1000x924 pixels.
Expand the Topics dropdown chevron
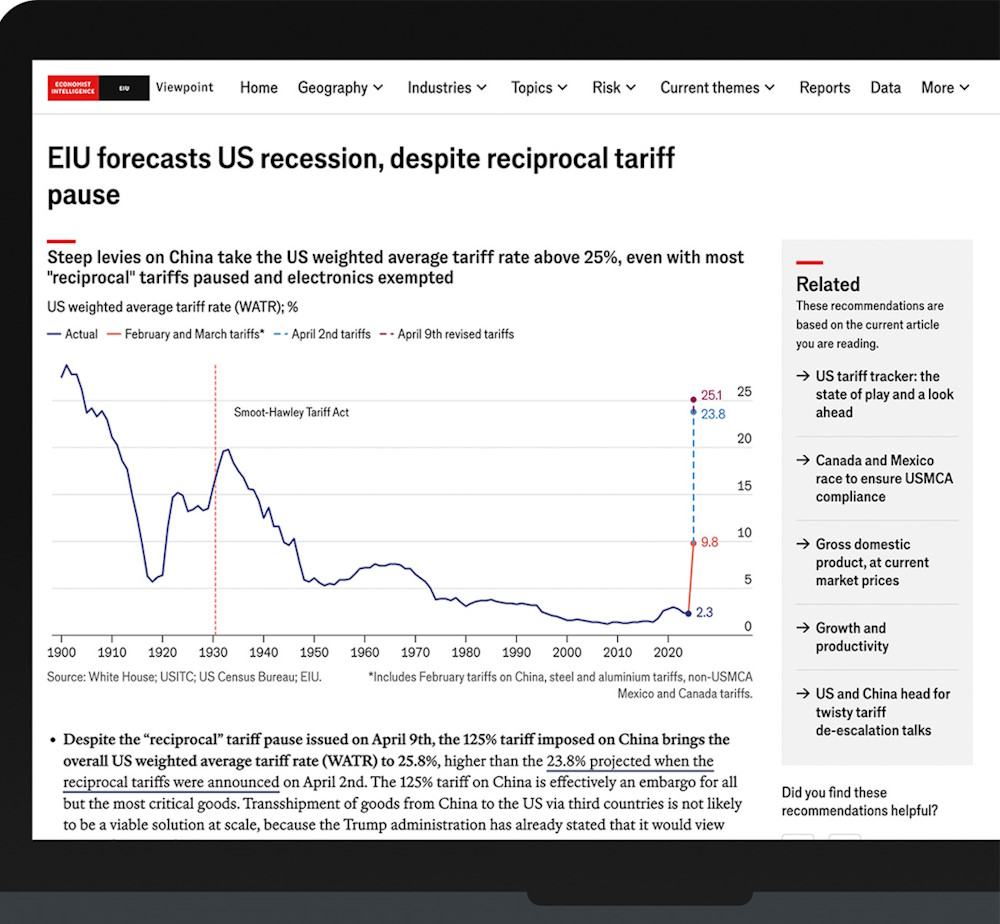coord(562,88)
